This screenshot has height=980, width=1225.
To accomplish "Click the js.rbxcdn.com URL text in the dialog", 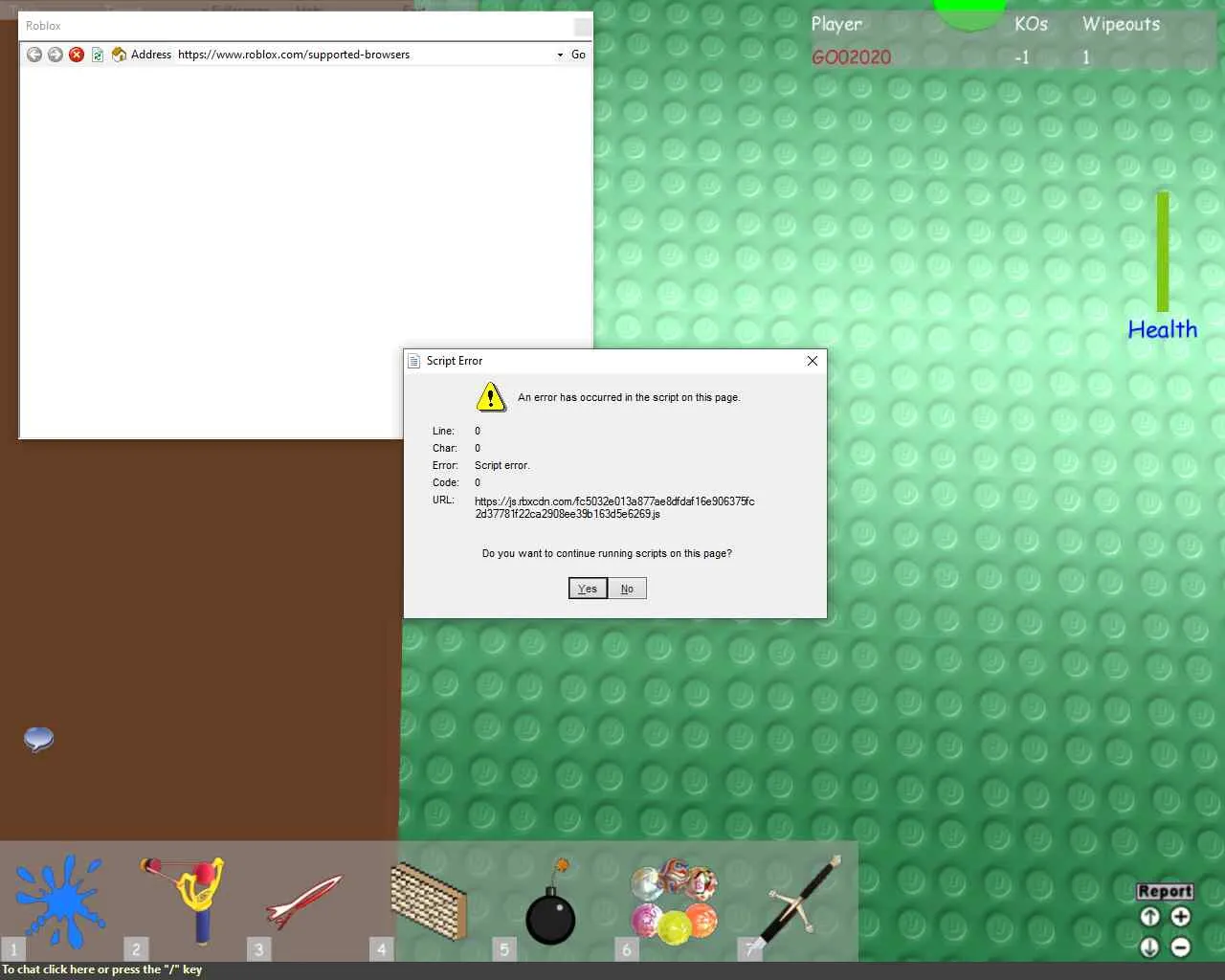I will (614, 507).
